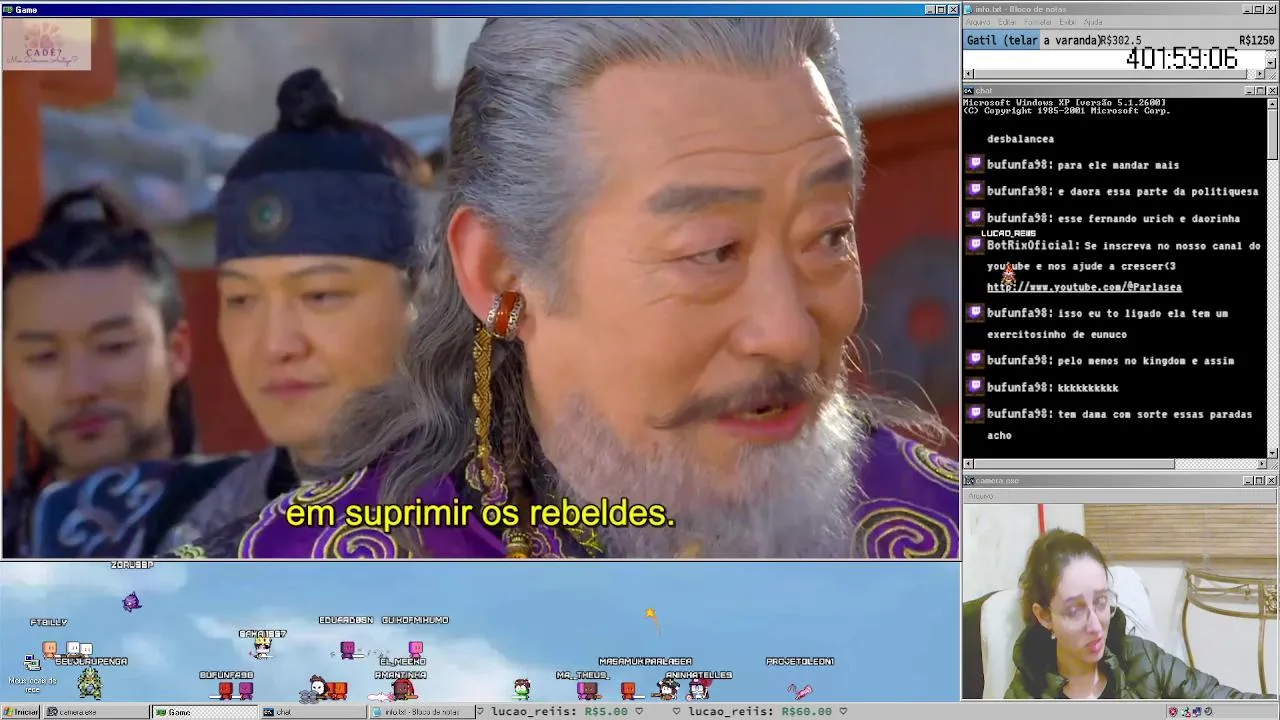
Task: Open the Exibir menu in the Bloco de notas window
Action: coord(1068,22)
